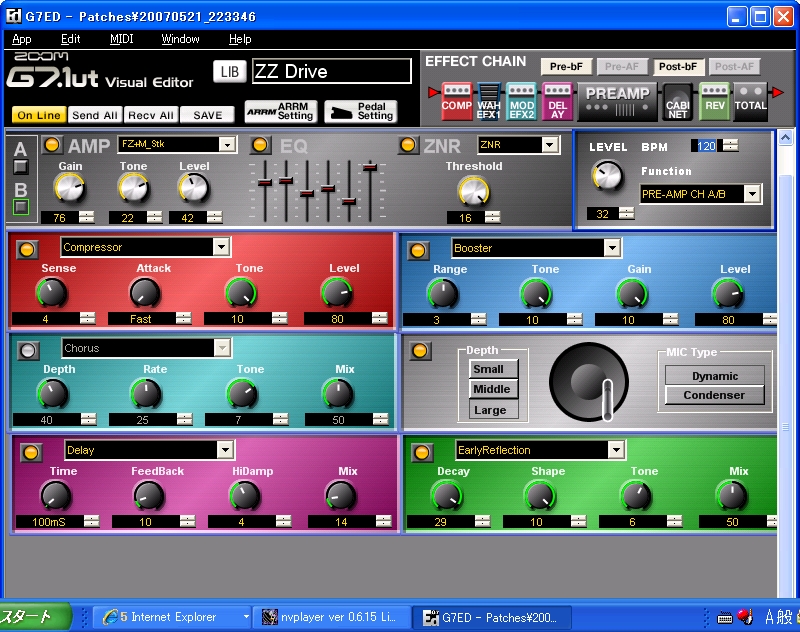The height and width of the screenshot is (632, 800).
Task: Select the WAH EFX1 pedal icon
Action: [x=488, y=101]
